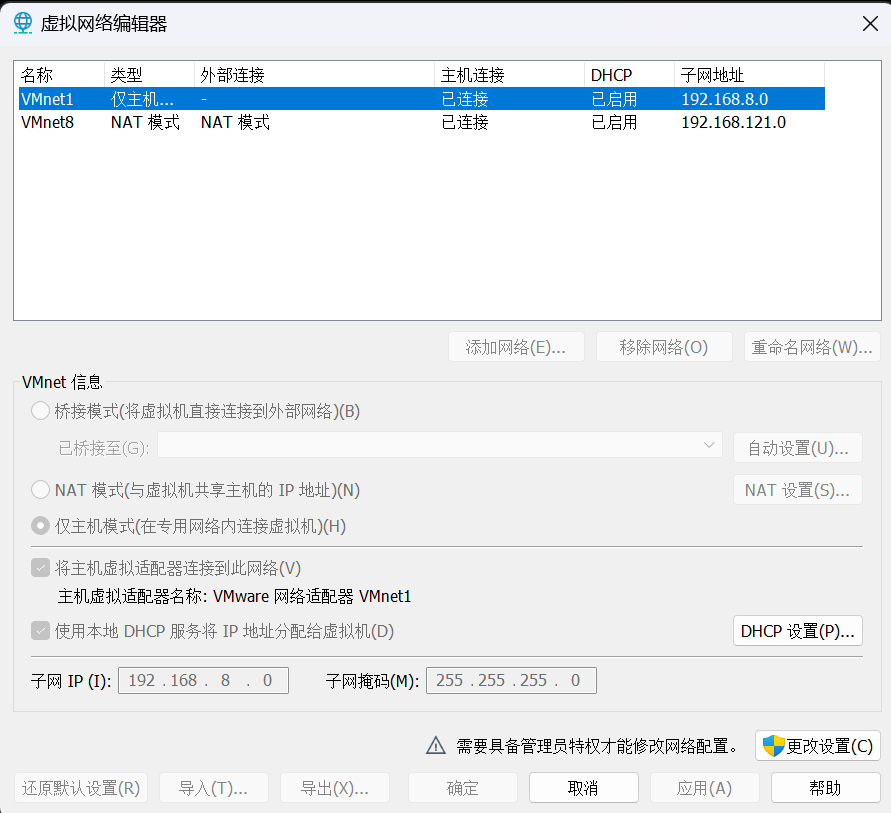891x813 pixels.
Task: Click the globe icon in title bar
Action: 23,23
